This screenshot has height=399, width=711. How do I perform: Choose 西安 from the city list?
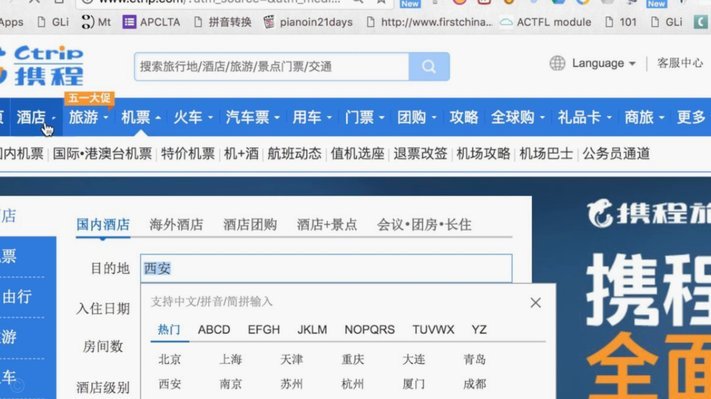point(170,384)
